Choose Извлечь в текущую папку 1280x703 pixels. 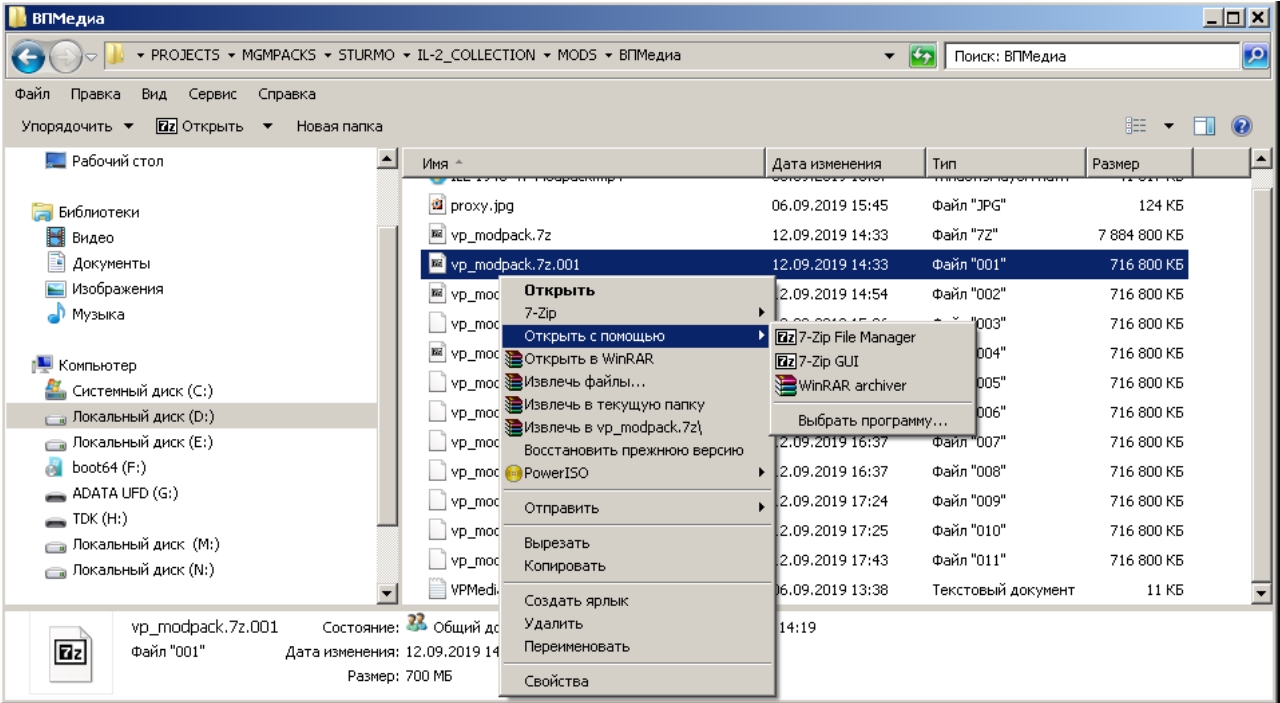[637, 404]
